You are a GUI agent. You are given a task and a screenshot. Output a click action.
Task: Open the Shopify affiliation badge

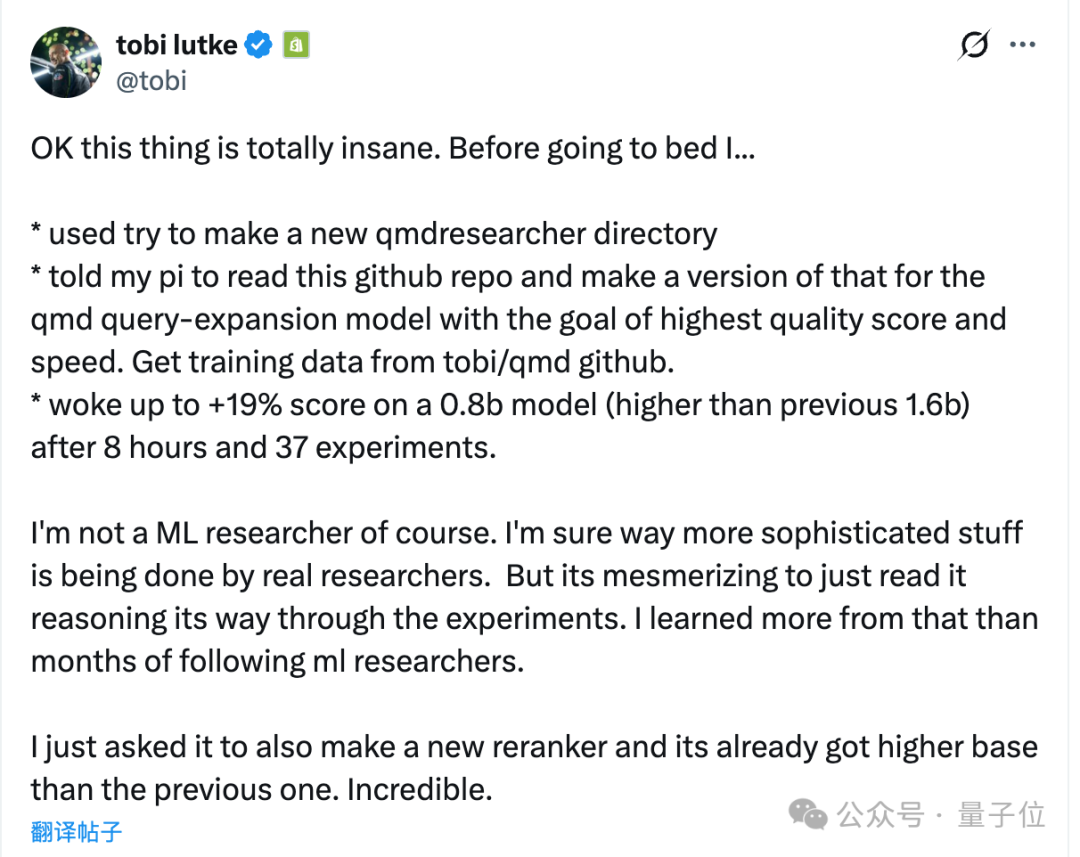click(x=295, y=45)
